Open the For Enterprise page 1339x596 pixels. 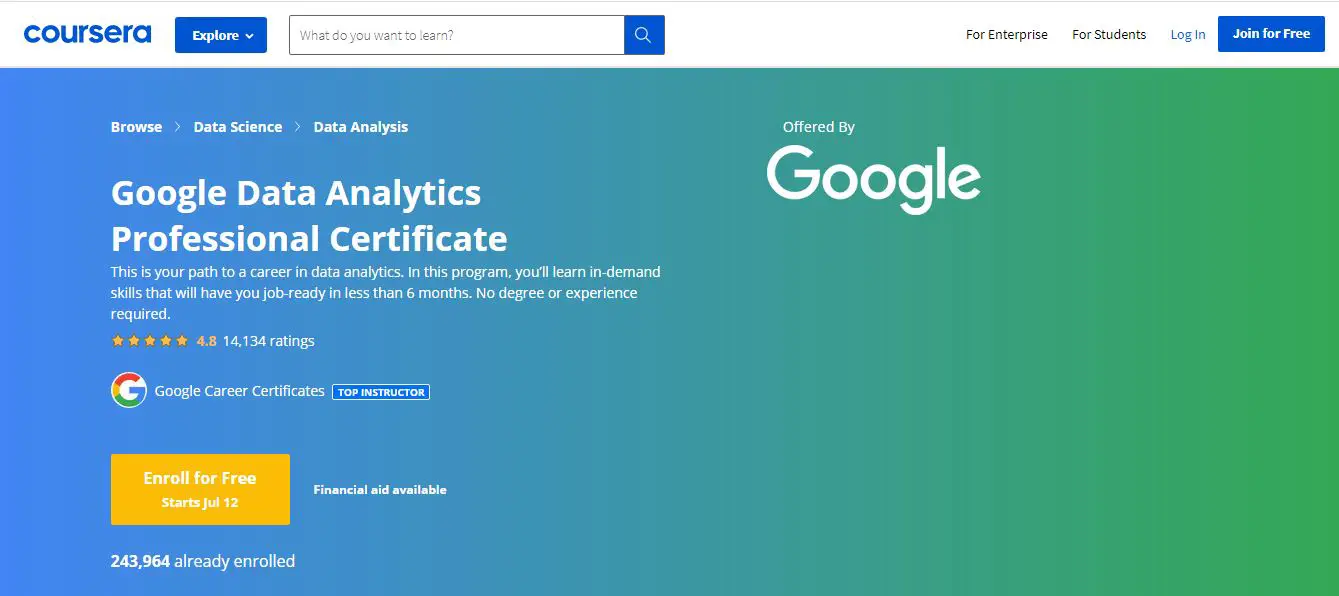(1006, 34)
